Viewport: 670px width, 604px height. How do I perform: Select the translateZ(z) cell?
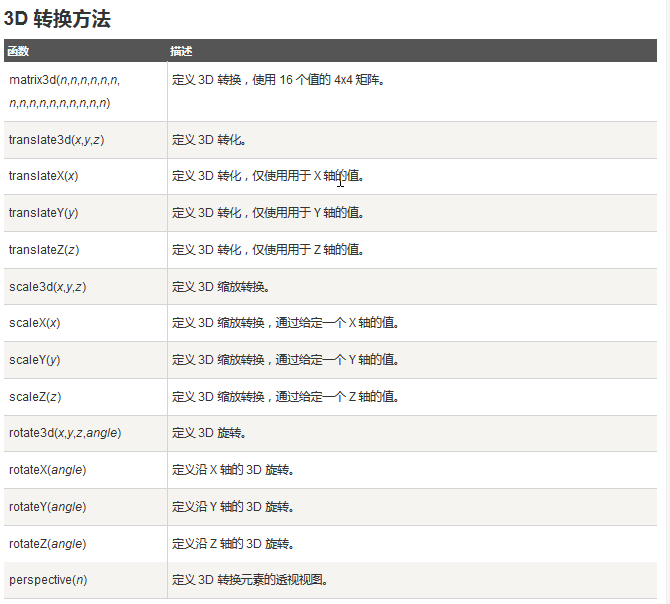[x=85, y=250]
